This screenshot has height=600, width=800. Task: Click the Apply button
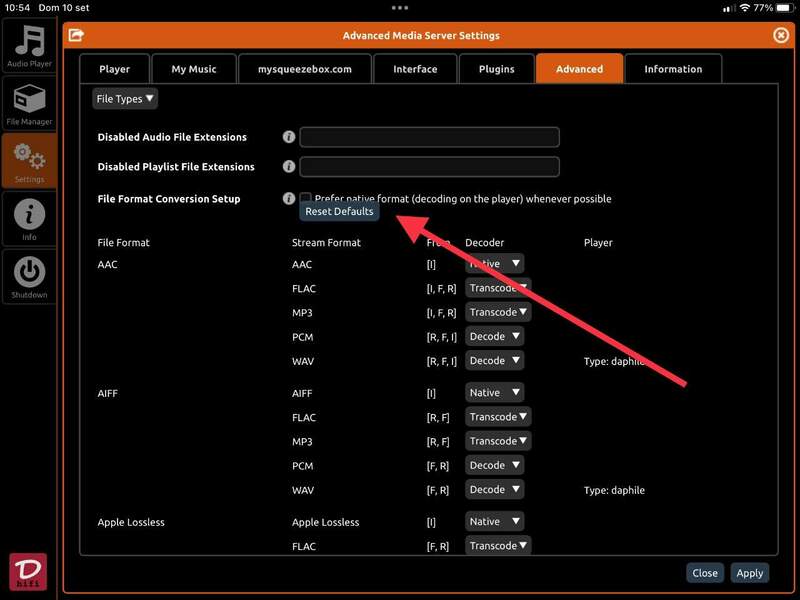click(749, 573)
